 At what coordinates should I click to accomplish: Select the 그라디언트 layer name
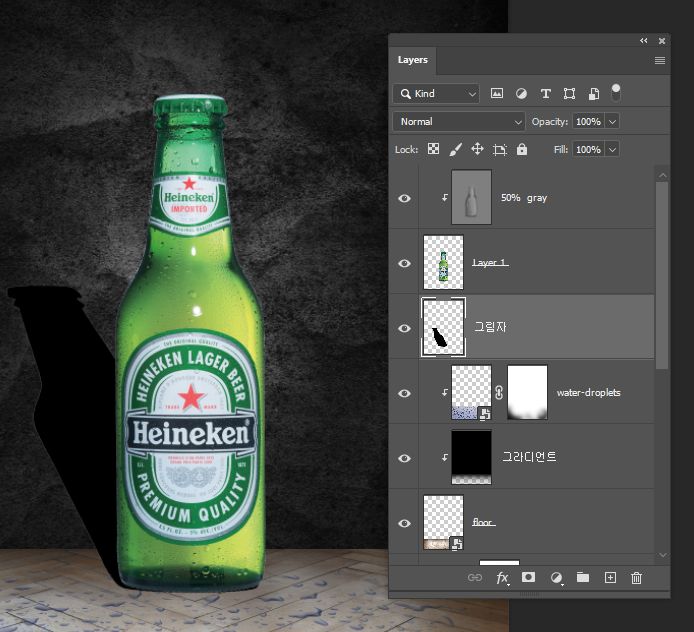(529, 457)
